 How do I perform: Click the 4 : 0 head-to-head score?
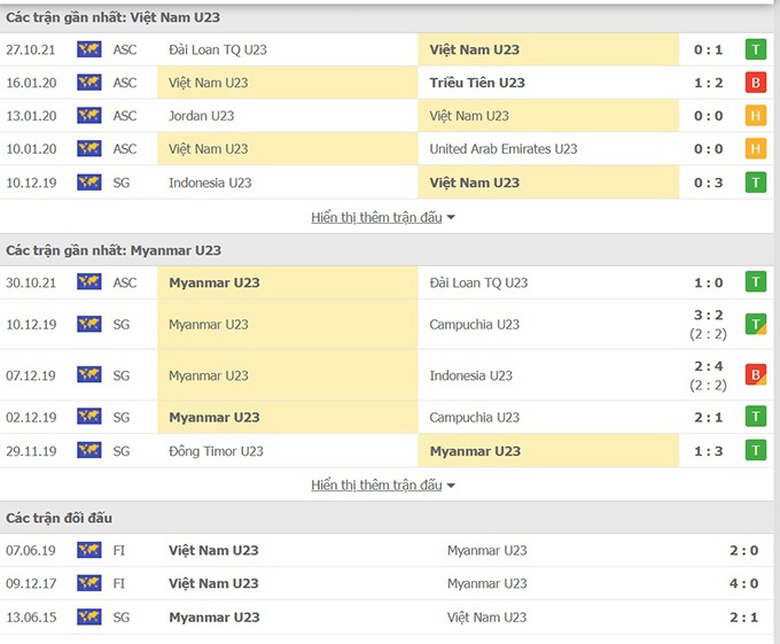pos(744,583)
